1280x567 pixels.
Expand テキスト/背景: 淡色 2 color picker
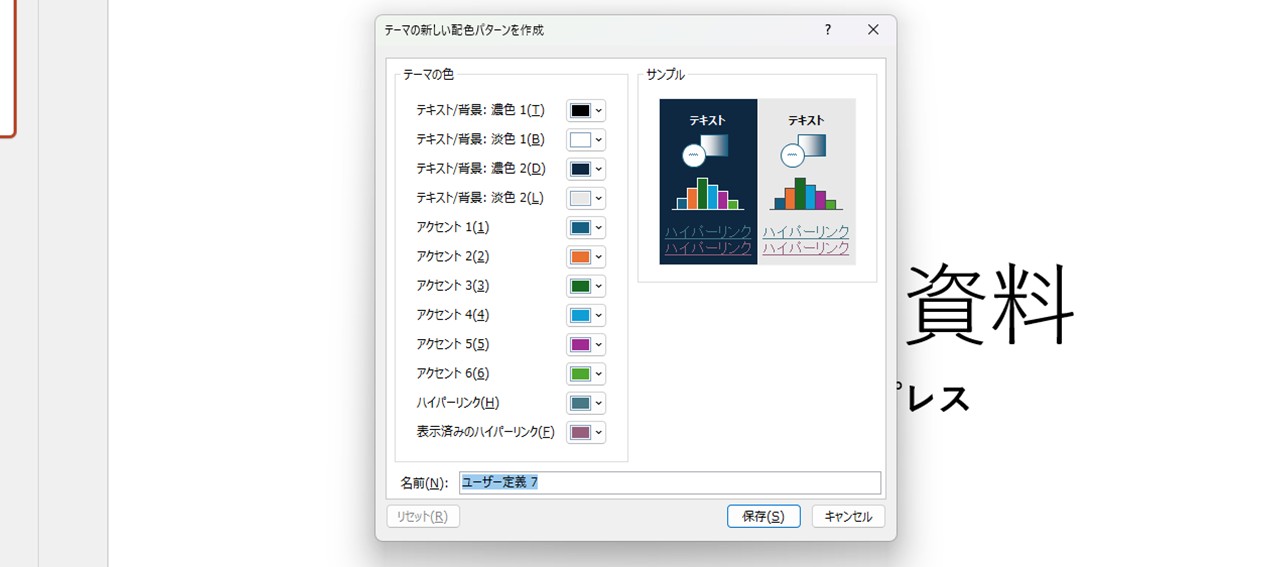tap(586, 198)
